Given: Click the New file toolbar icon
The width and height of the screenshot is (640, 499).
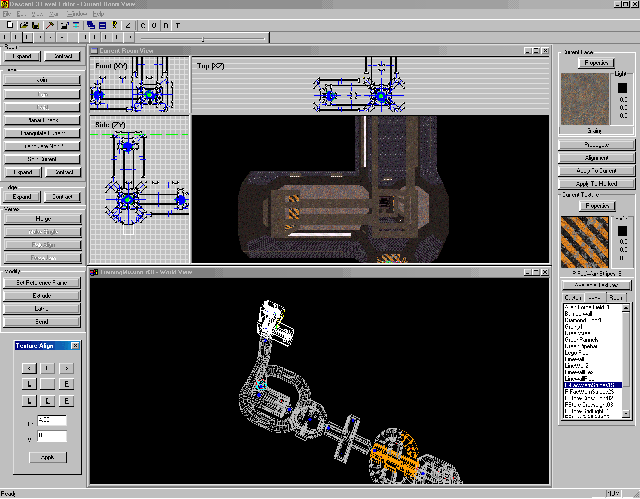Looking at the screenshot, I should (x=10, y=25).
